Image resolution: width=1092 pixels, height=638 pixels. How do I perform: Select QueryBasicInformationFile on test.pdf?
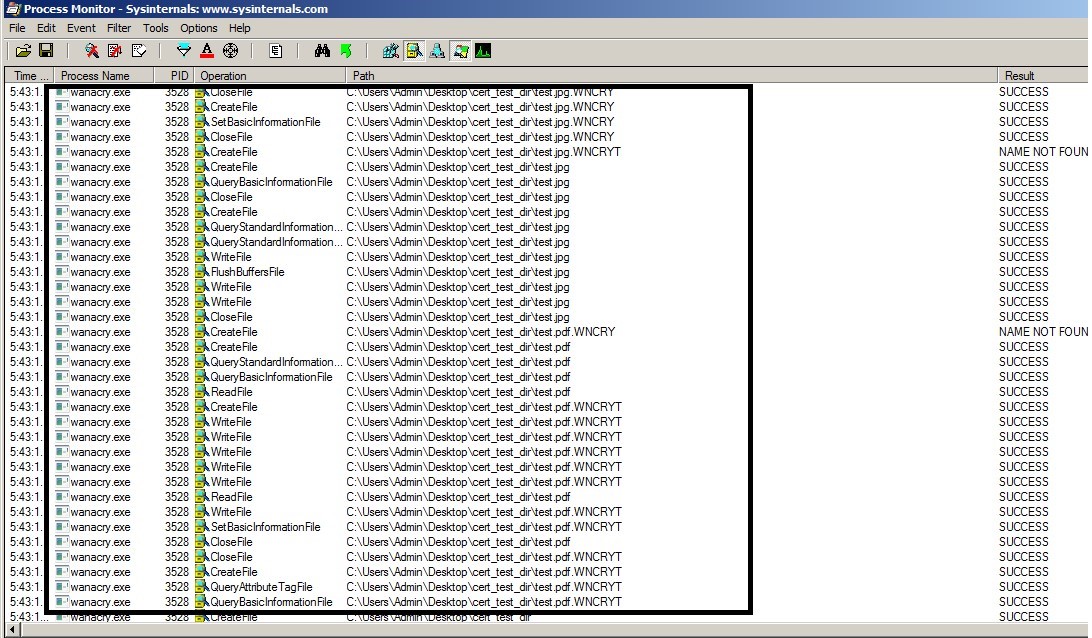pyautogui.click(x=272, y=377)
